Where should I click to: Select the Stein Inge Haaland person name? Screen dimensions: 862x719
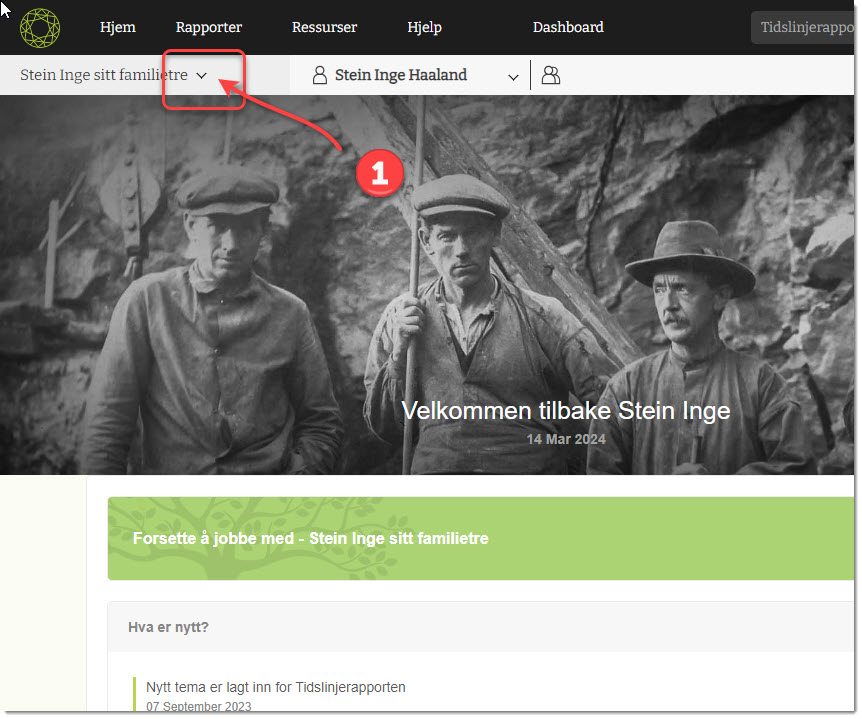point(401,75)
